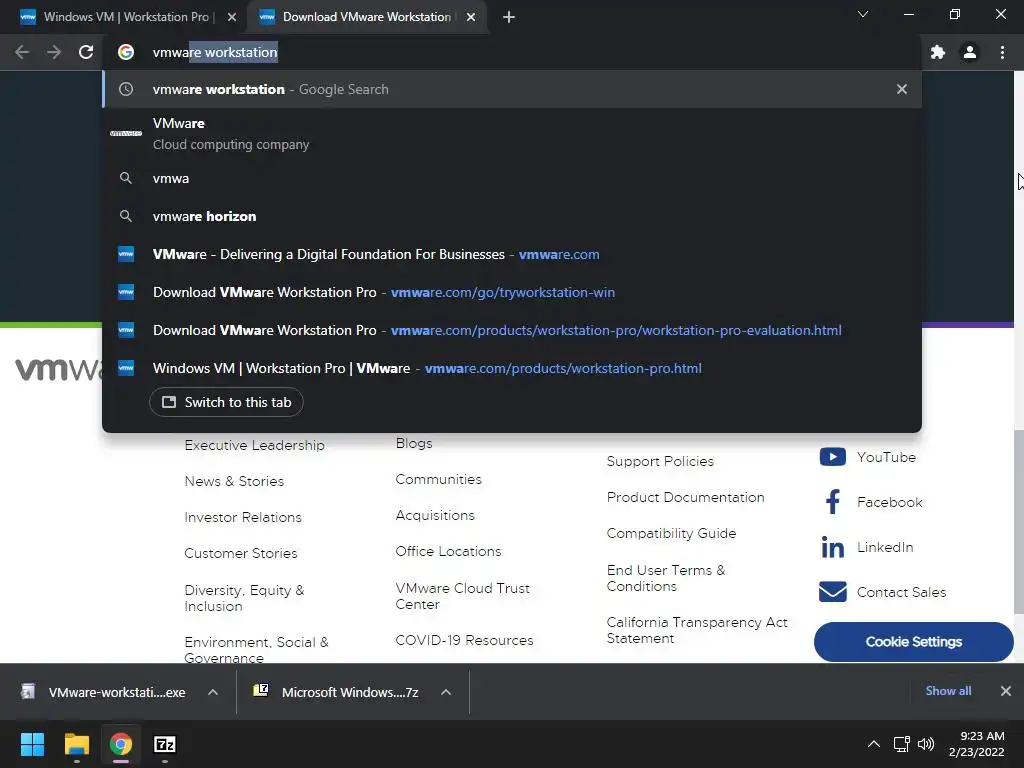Open Blogs footer link
The image size is (1024, 768).
[414, 443]
